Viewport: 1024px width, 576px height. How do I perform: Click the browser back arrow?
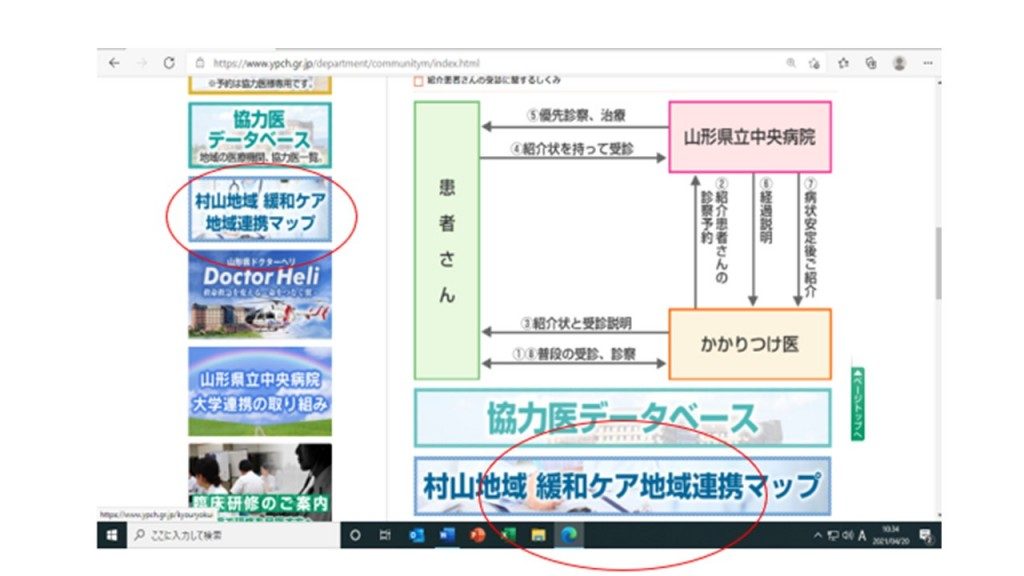[x=114, y=62]
